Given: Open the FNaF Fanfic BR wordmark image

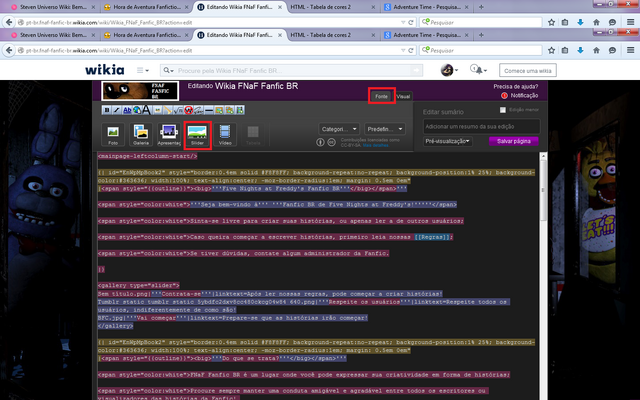Looking at the screenshot, I should tap(140, 91).
